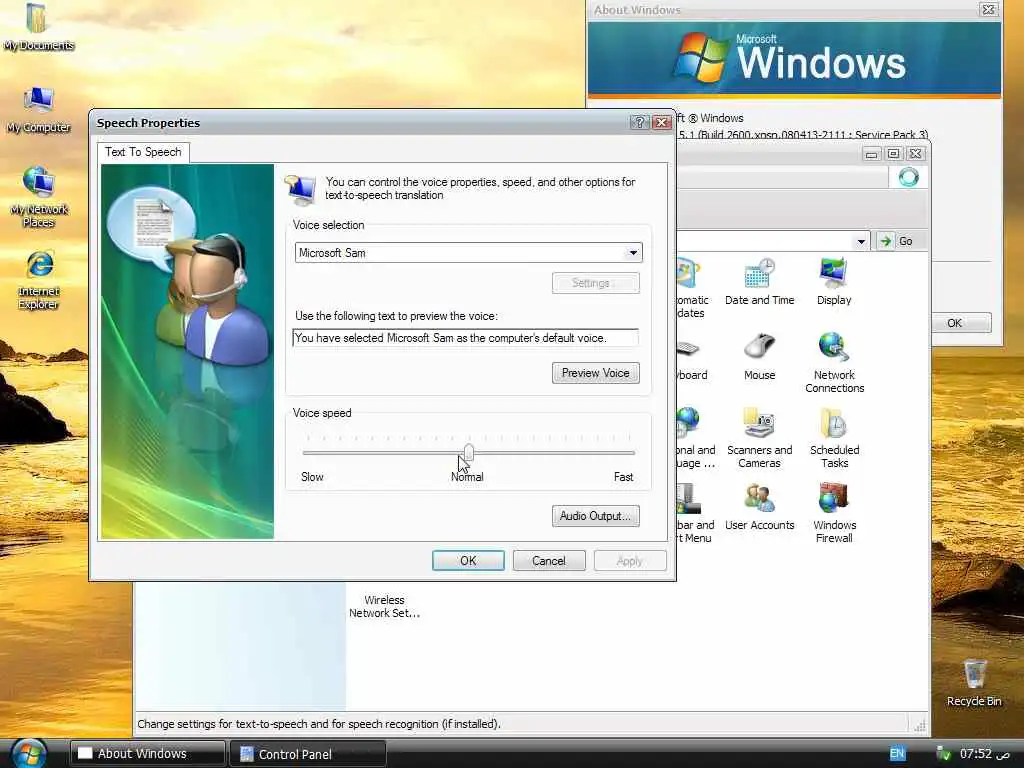Open Display icon in Control Panel
The width and height of the screenshot is (1024, 768).
[834, 281]
